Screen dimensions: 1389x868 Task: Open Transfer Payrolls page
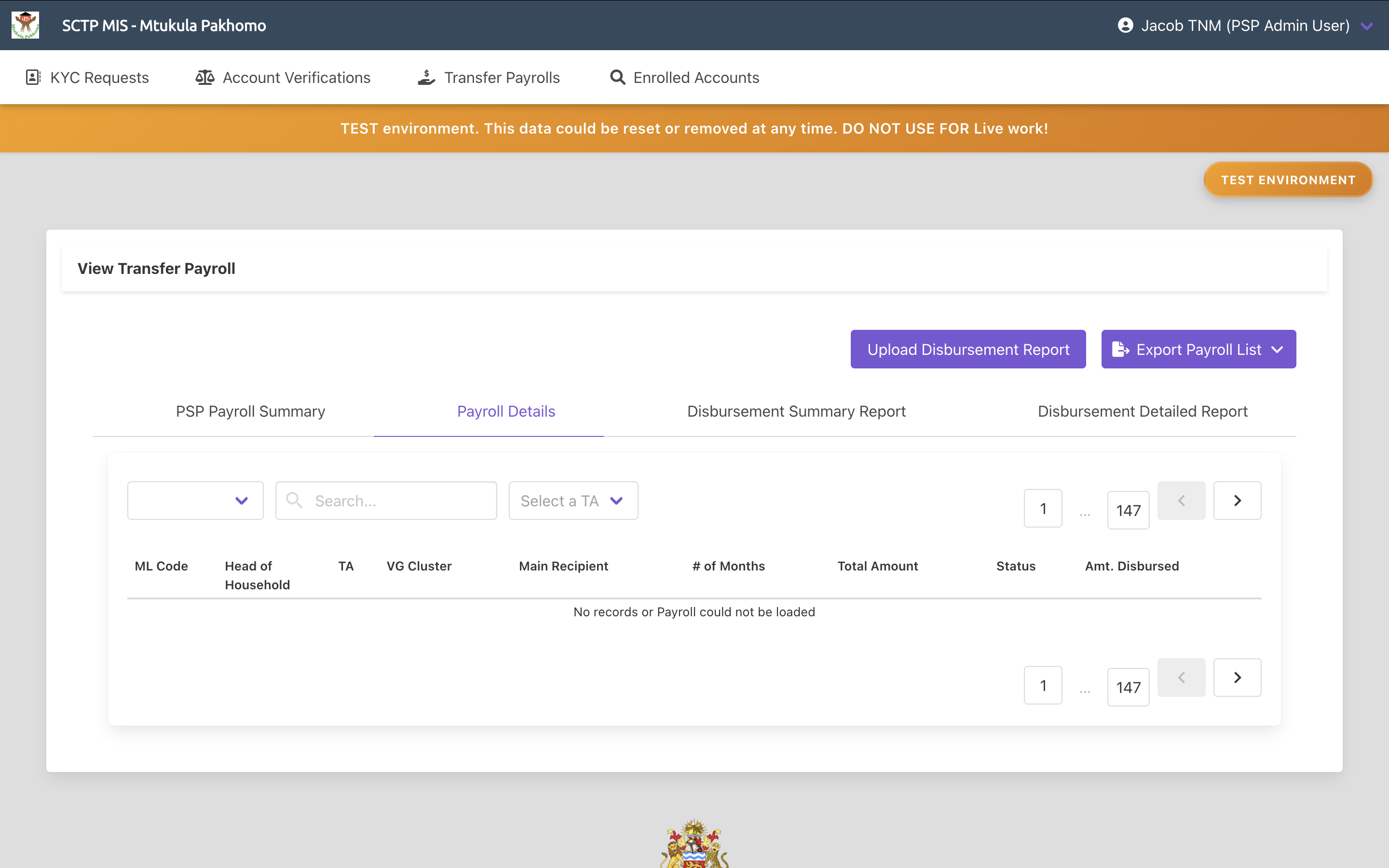(489, 78)
